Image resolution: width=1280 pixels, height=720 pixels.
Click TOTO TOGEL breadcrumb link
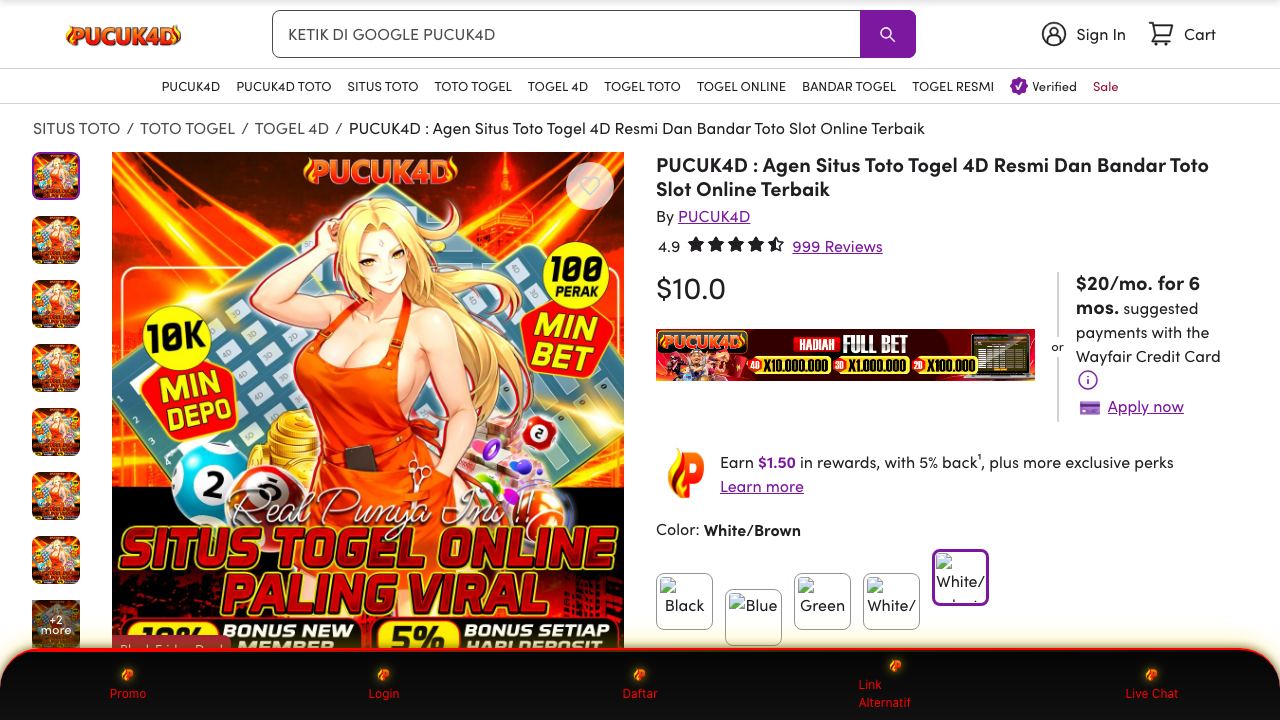[187, 128]
